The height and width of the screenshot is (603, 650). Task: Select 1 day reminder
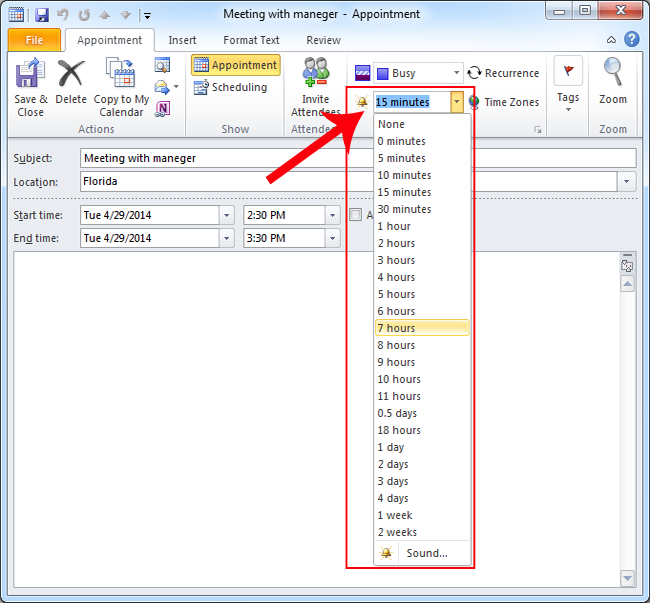point(422,447)
